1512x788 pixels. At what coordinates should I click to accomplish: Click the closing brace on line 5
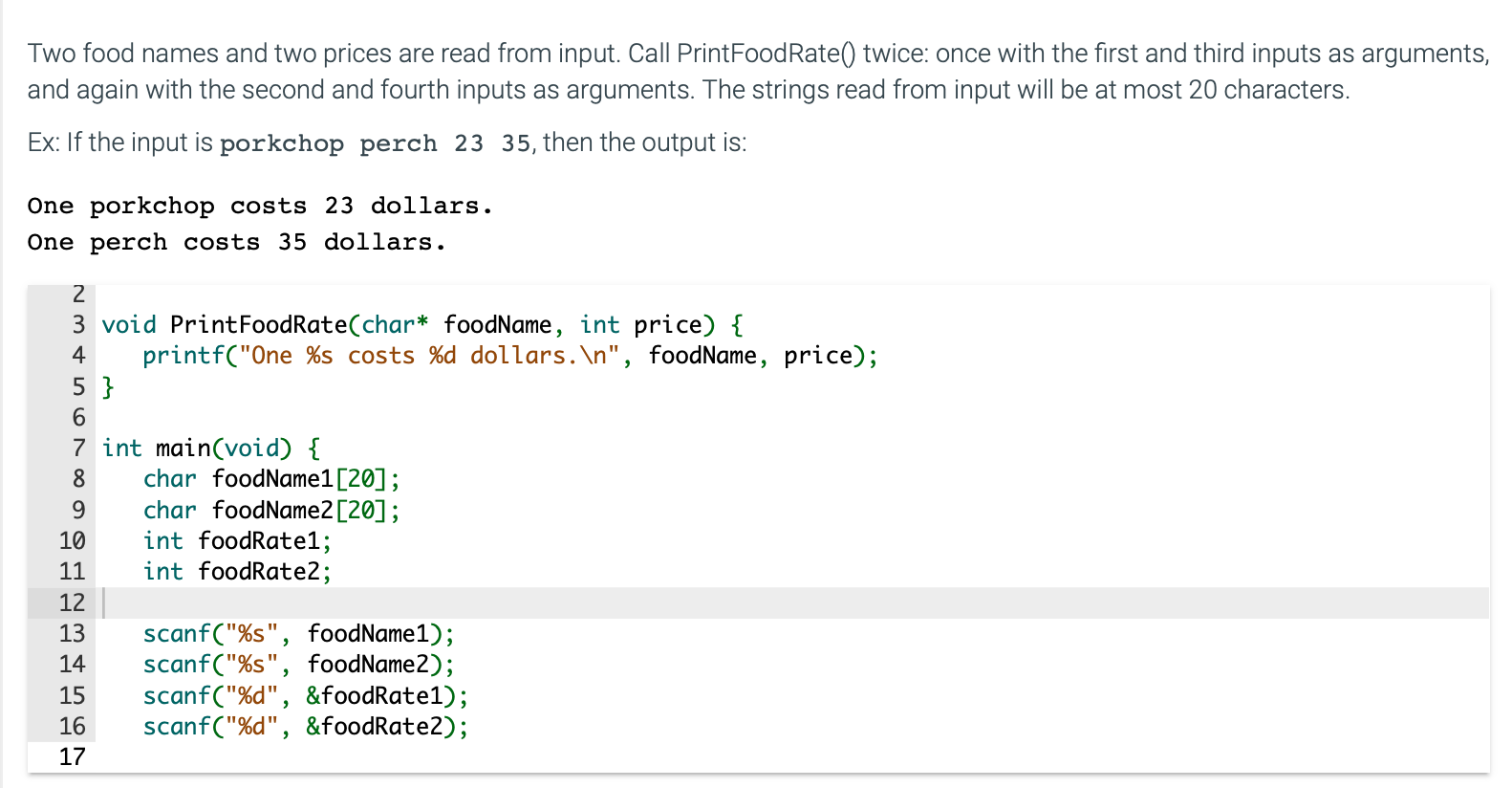108,387
